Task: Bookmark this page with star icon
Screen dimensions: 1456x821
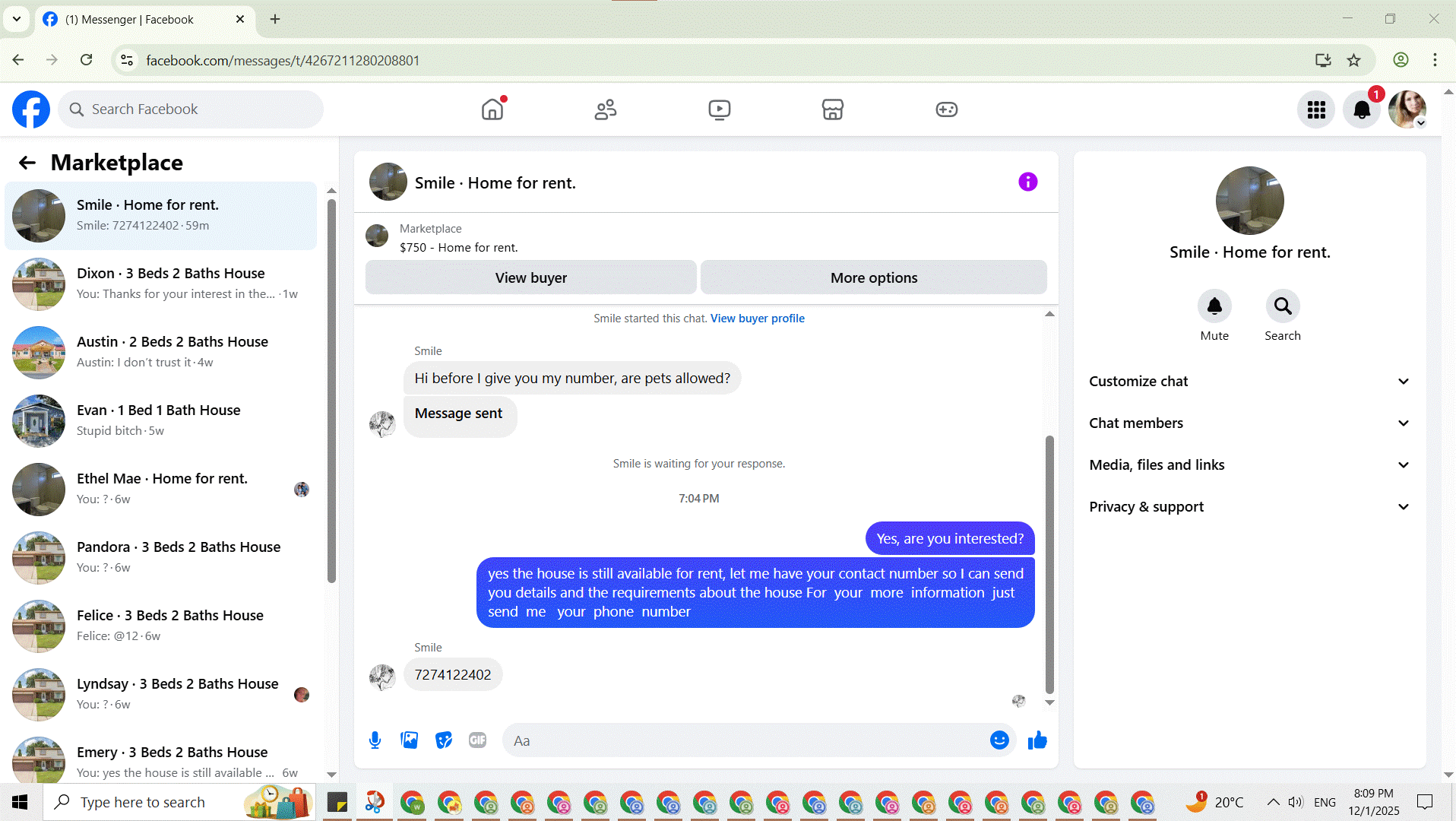Action: [1353, 60]
